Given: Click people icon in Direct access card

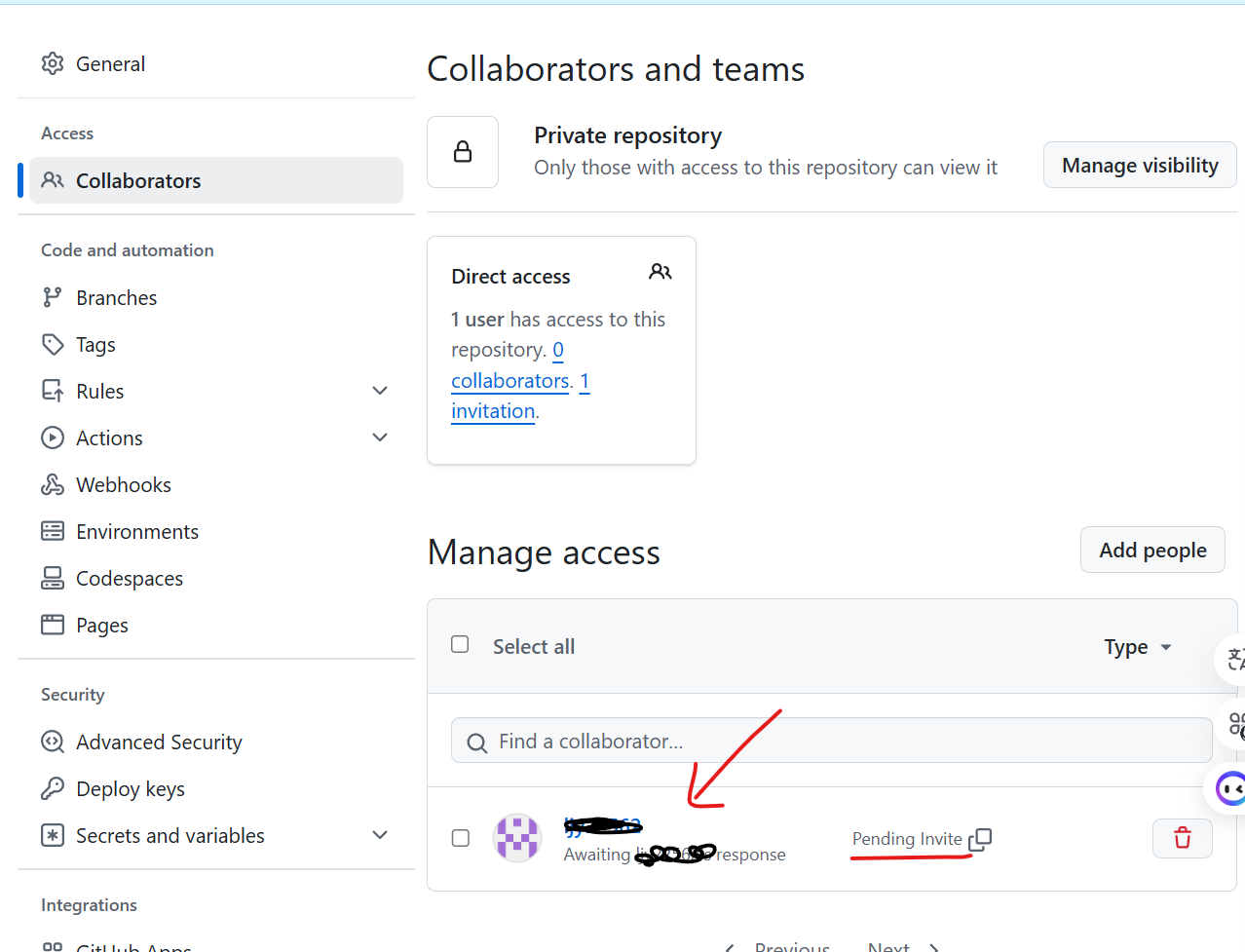Looking at the screenshot, I should (660, 272).
